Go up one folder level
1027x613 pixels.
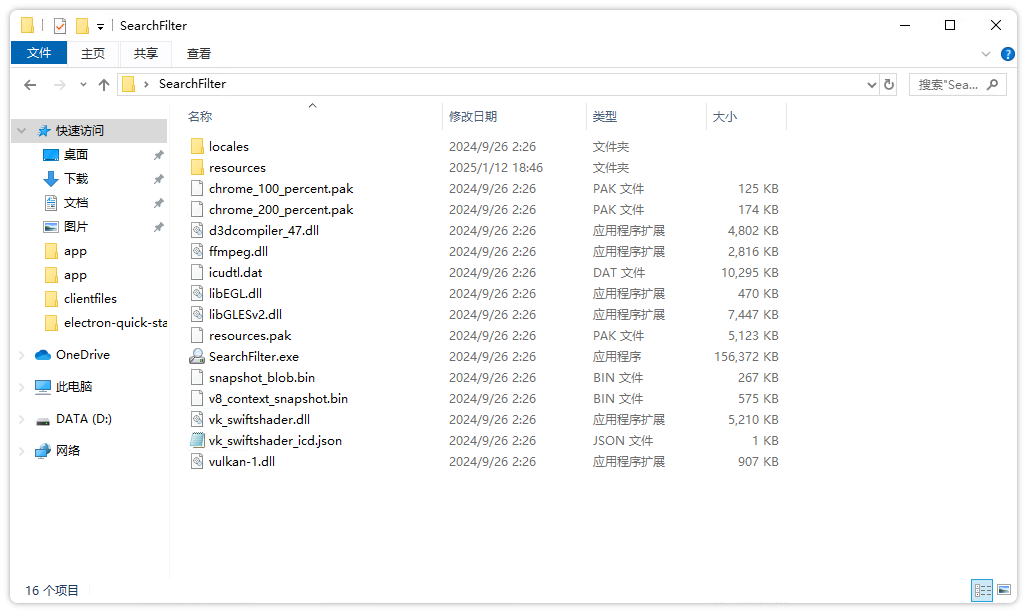[104, 84]
